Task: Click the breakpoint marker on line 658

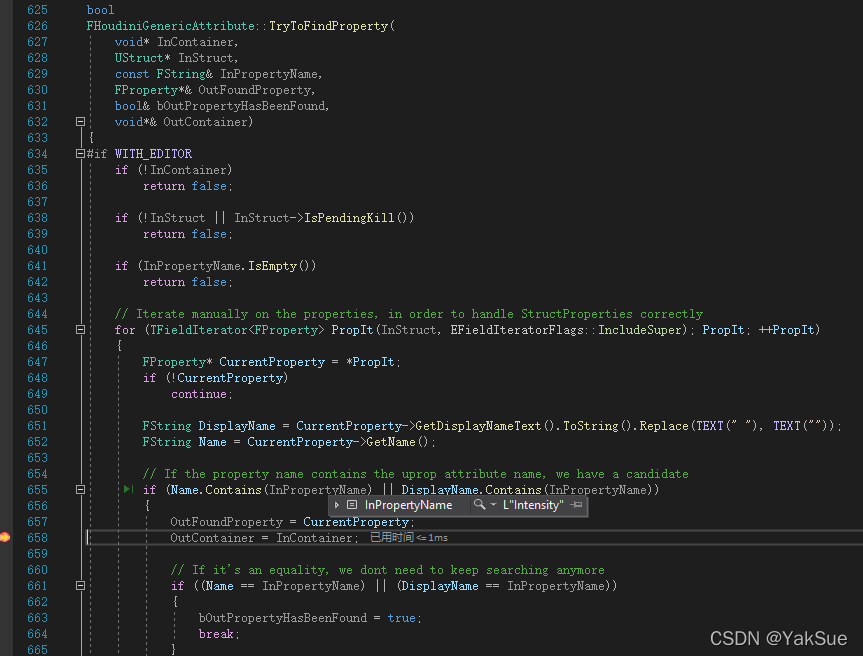Action: click(4, 537)
